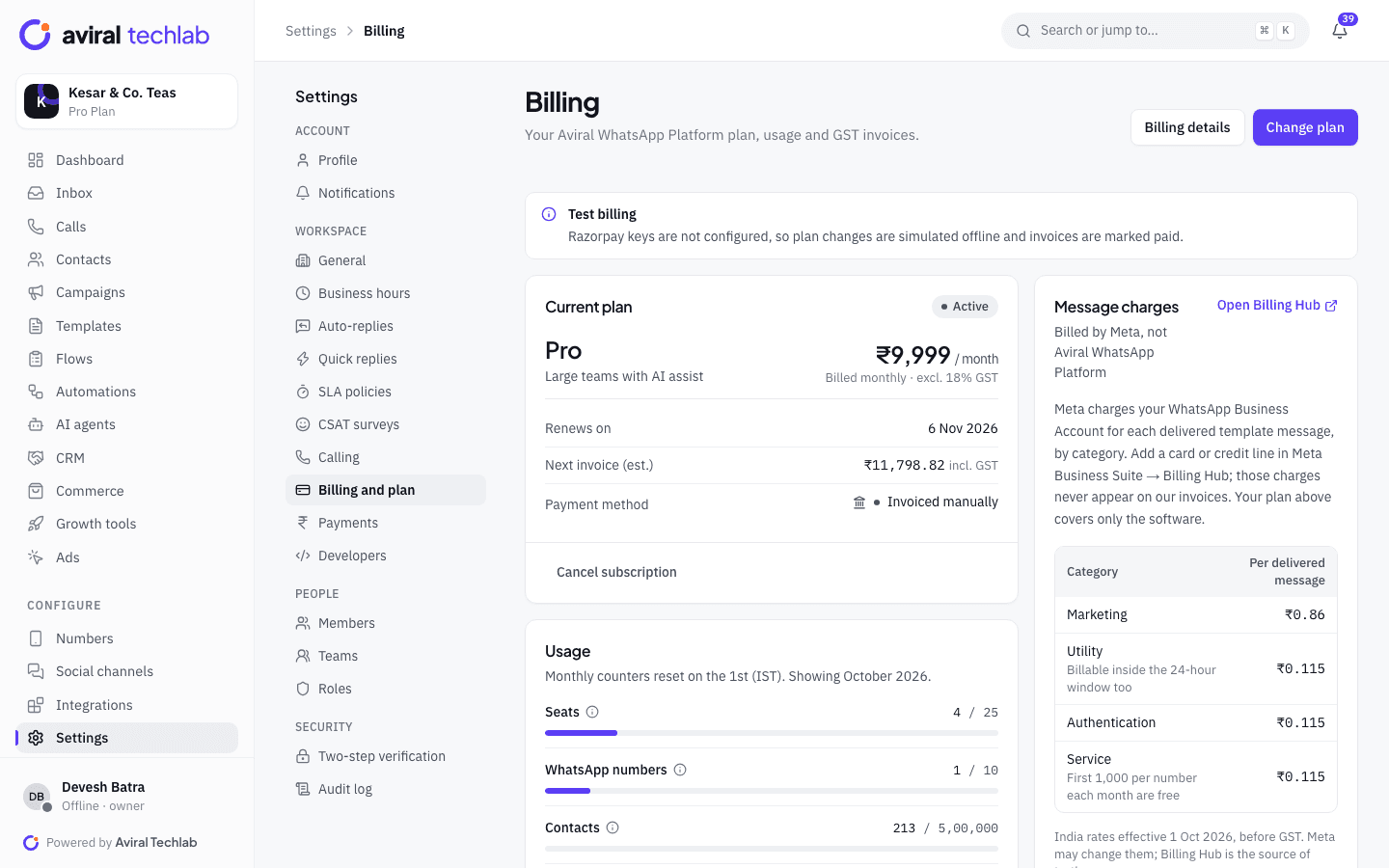The height and width of the screenshot is (868, 1389).
Task: Open the notifications bell
Action: tap(1340, 31)
